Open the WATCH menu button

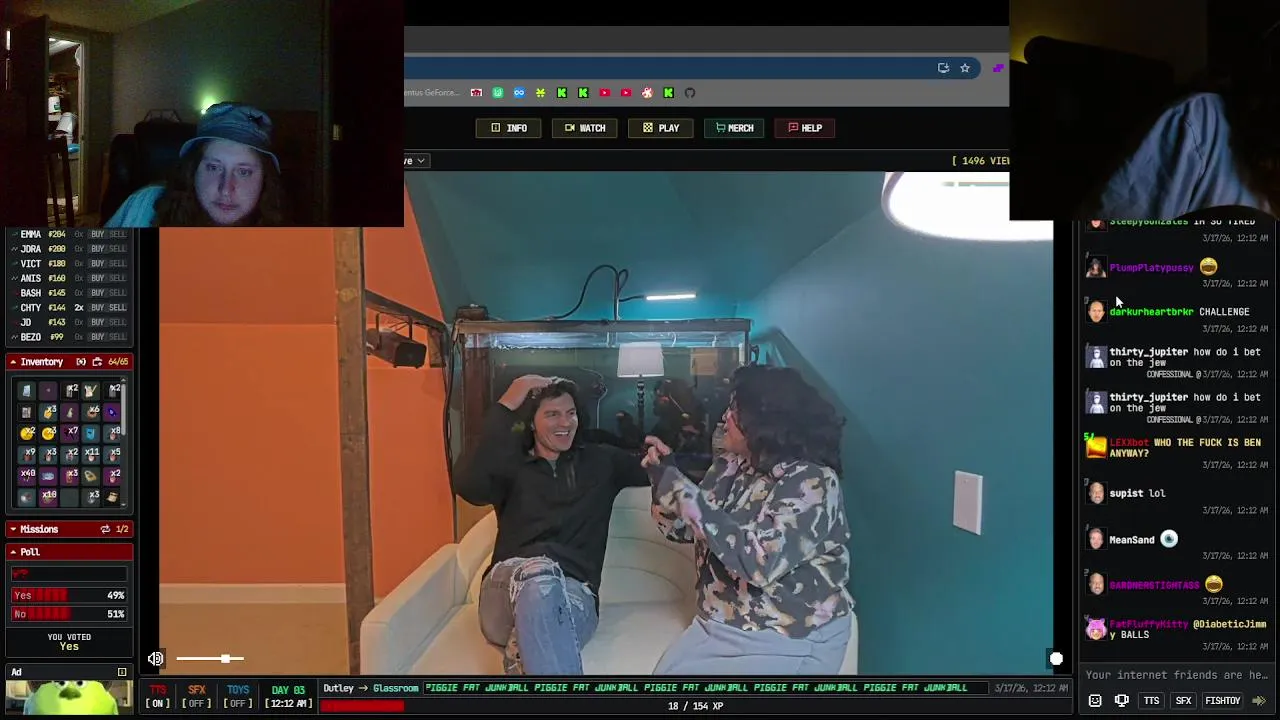[584, 128]
